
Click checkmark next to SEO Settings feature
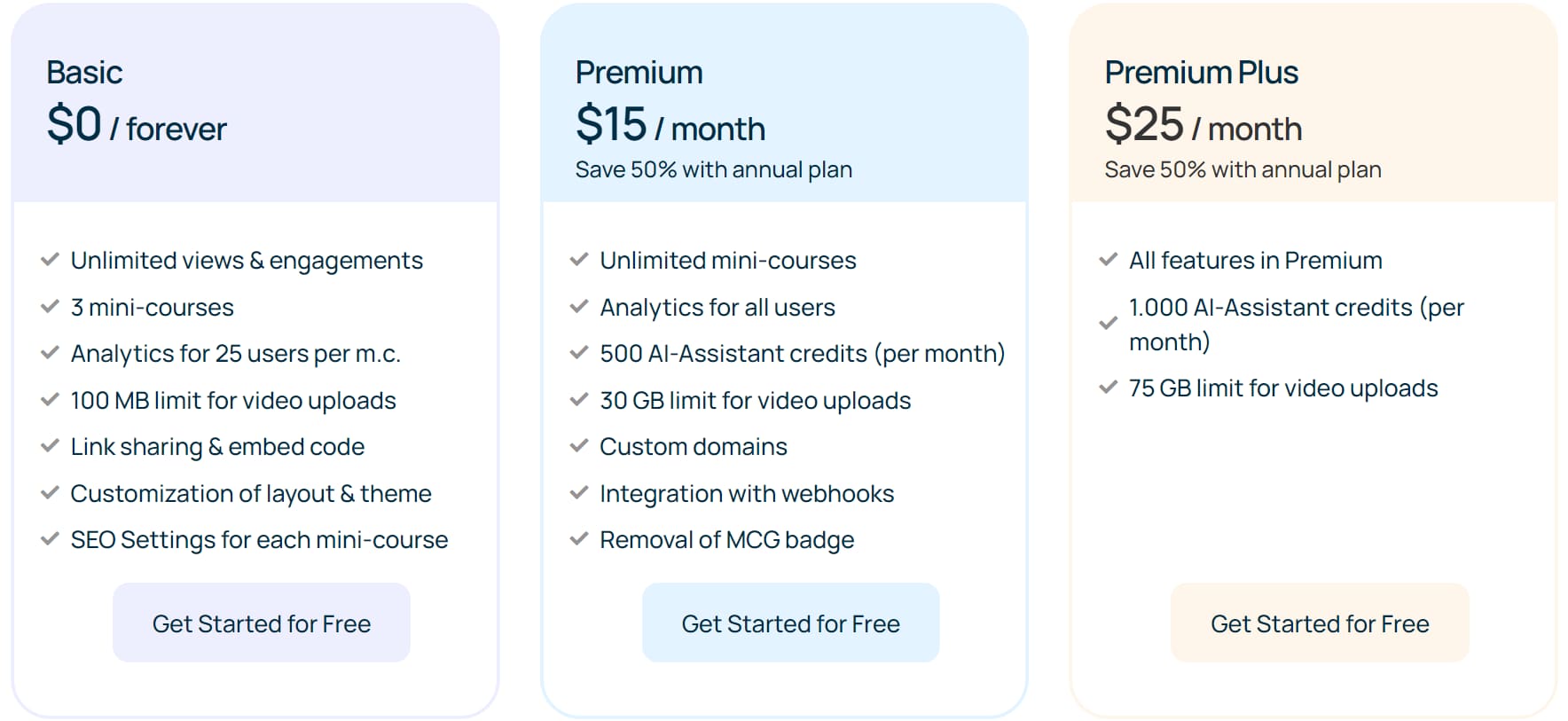(x=51, y=539)
